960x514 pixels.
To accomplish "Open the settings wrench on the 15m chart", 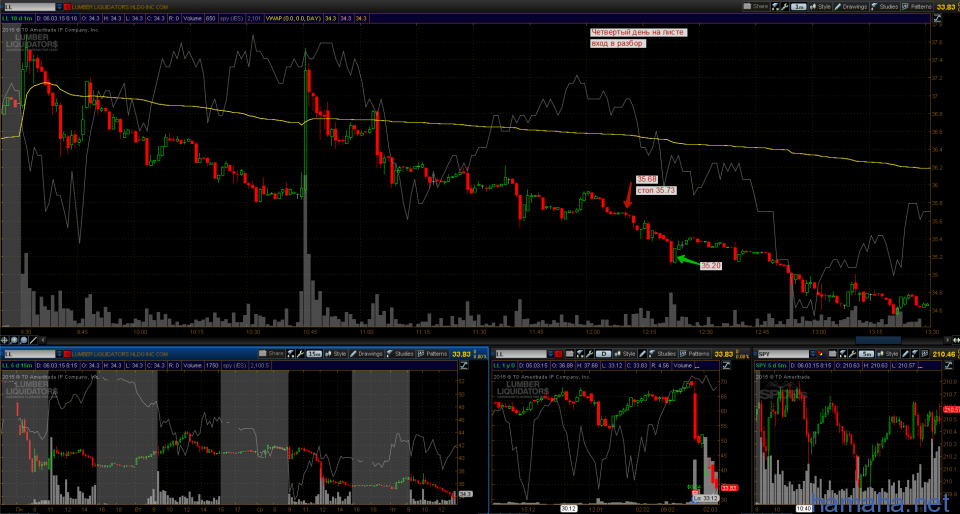I will coord(300,354).
